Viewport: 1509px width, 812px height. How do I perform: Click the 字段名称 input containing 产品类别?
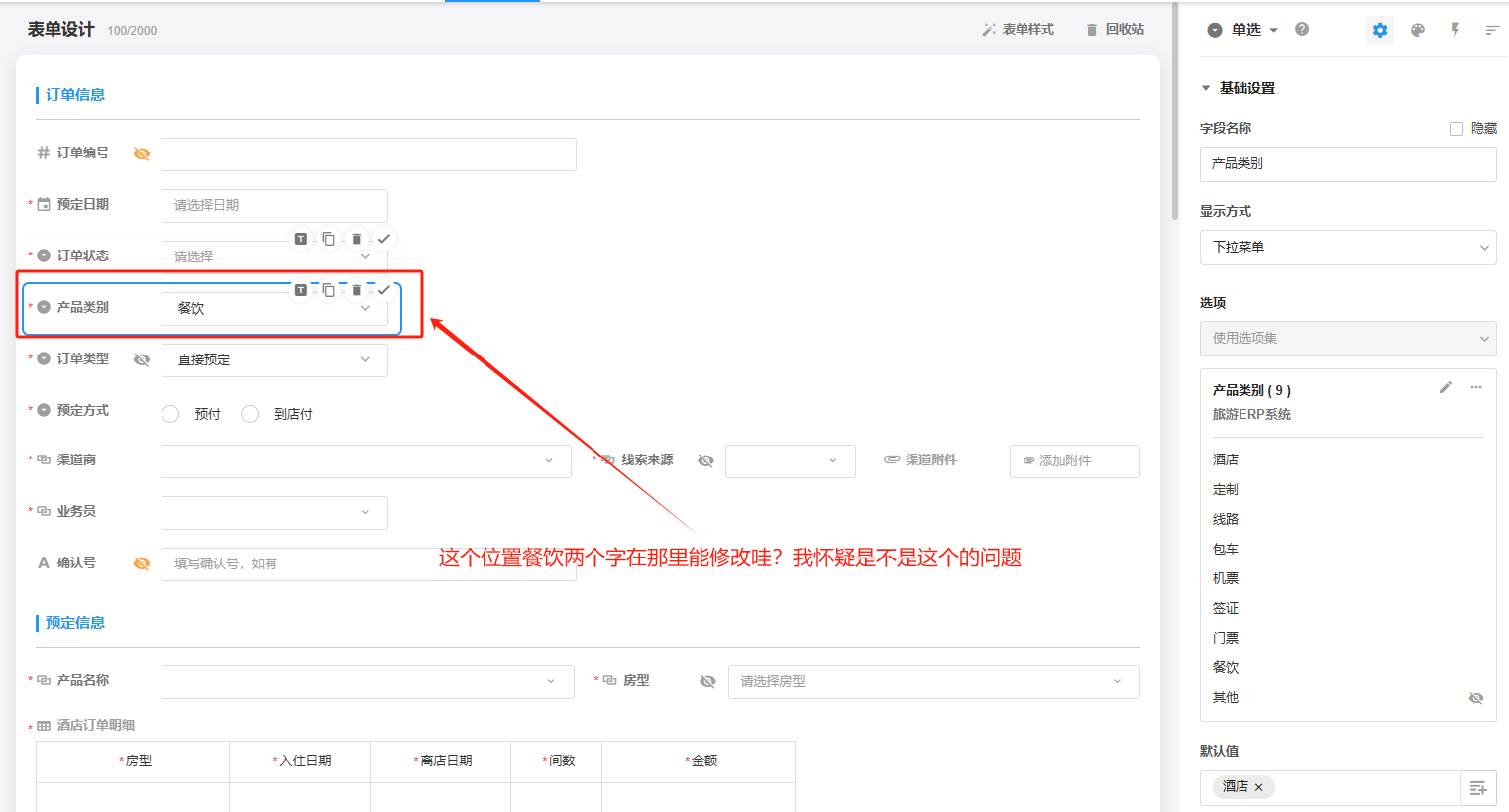point(1347,164)
